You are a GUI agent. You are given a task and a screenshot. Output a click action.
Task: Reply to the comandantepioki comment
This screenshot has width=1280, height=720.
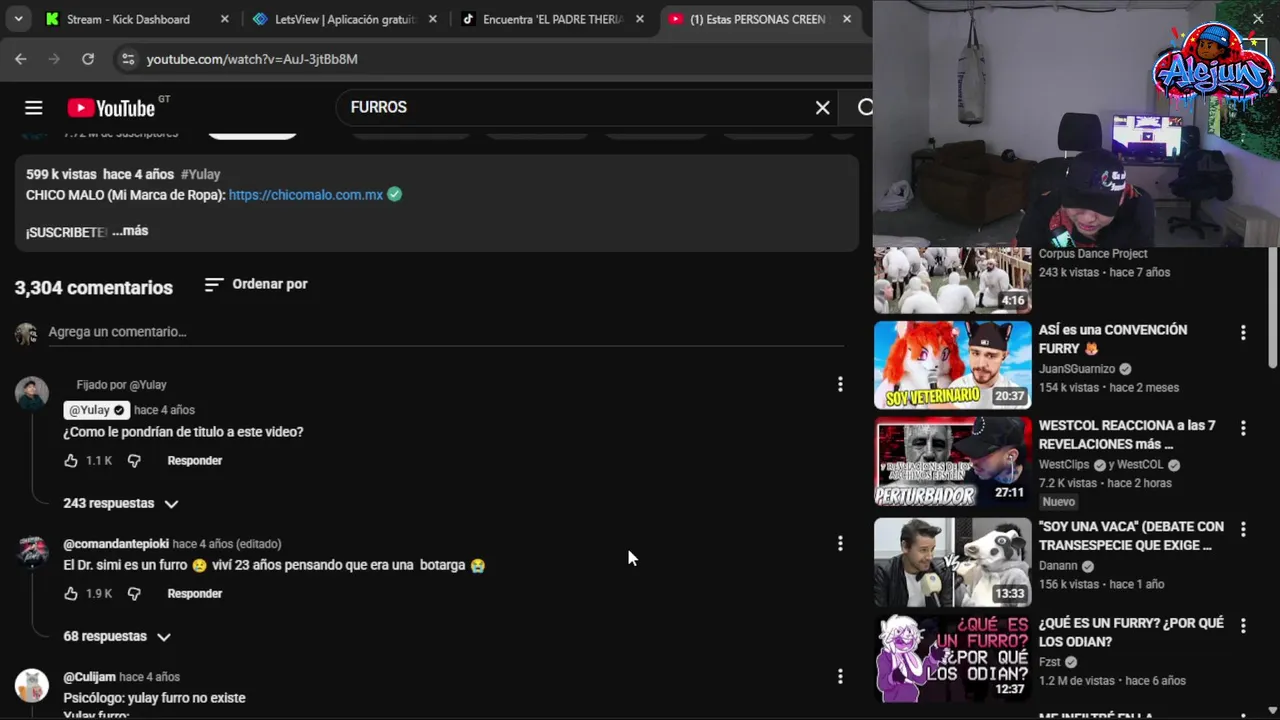[194, 594]
